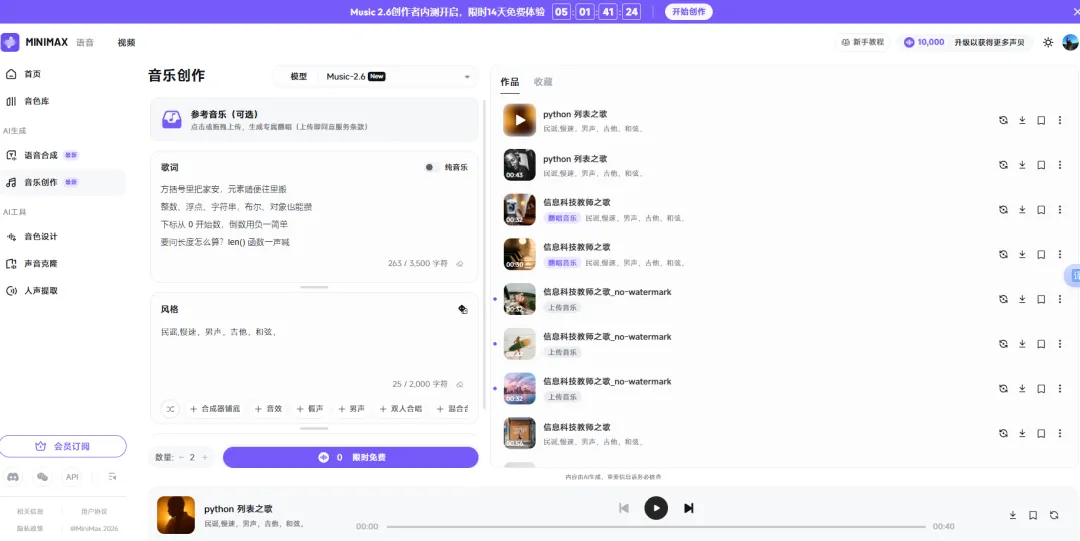Image resolution: width=1080 pixels, height=541 pixels.
Task: Open the Discord community icon
Action: (x=13, y=477)
